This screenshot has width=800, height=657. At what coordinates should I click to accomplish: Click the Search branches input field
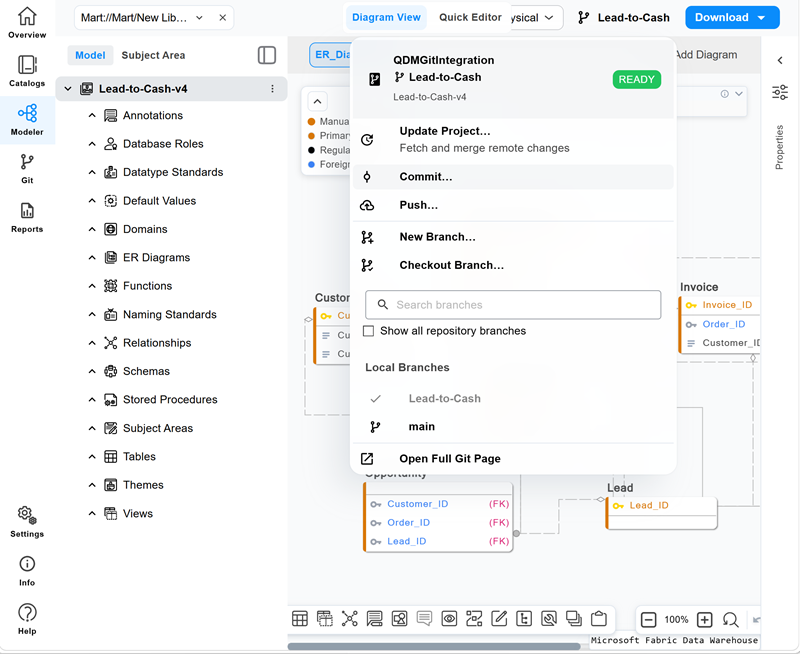(513, 305)
